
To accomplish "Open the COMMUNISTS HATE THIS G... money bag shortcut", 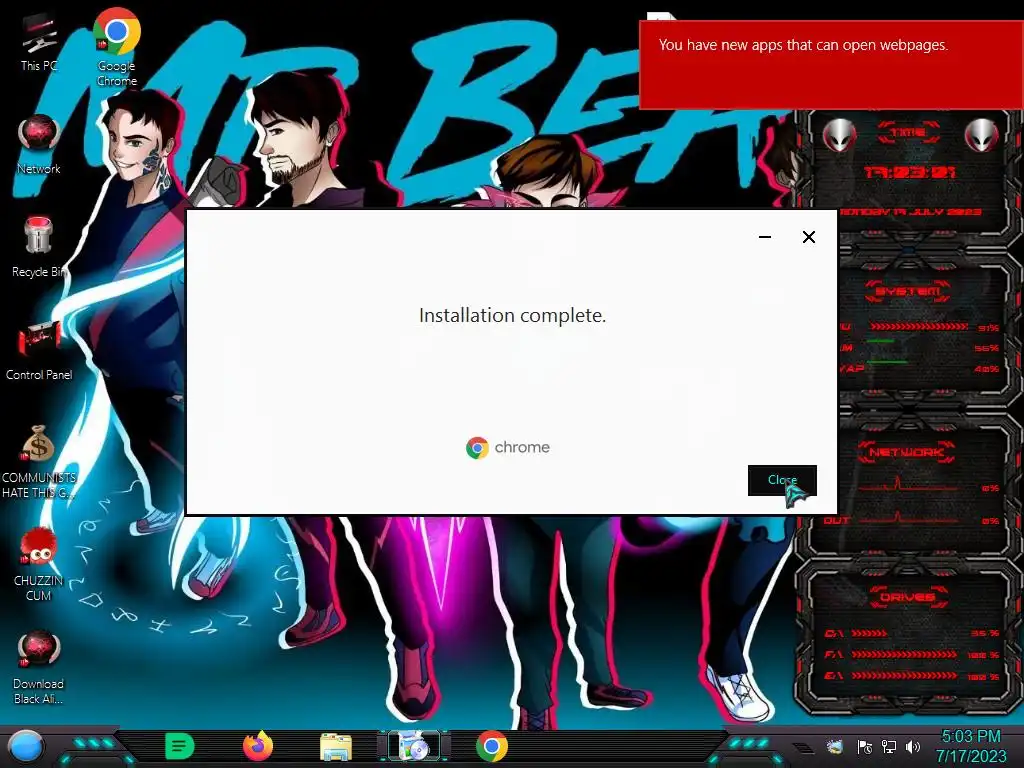I will pyautogui.click(x=39, y=461).
